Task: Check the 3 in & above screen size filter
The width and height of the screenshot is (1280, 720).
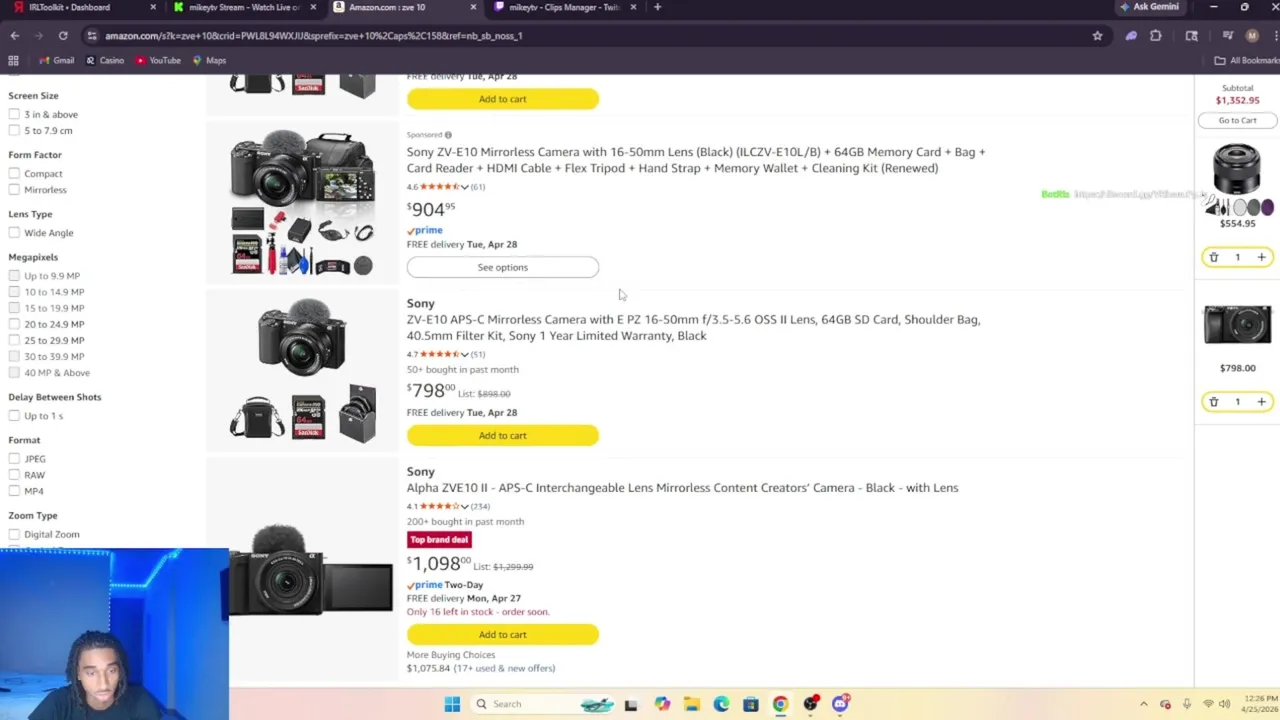Action: pyautogui.click(x=14, y=114)
